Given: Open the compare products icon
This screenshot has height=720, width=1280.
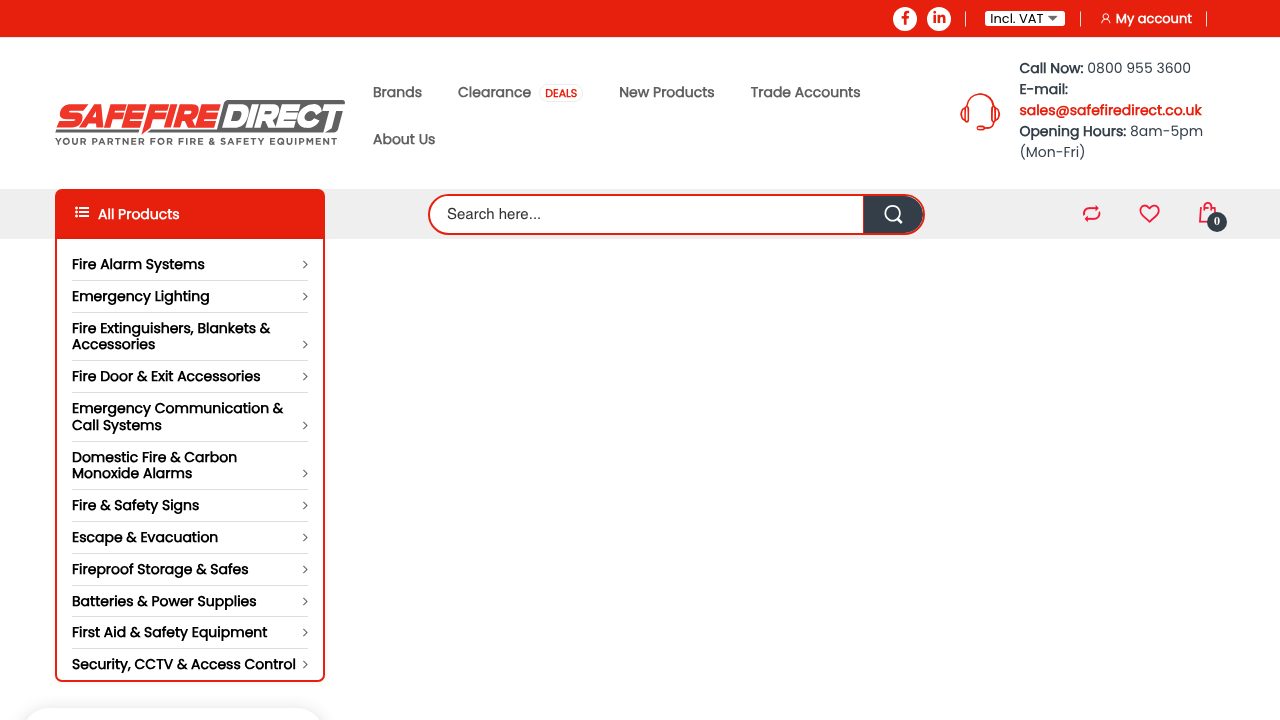Looking at the screenshot, I should coord(1091,213).
